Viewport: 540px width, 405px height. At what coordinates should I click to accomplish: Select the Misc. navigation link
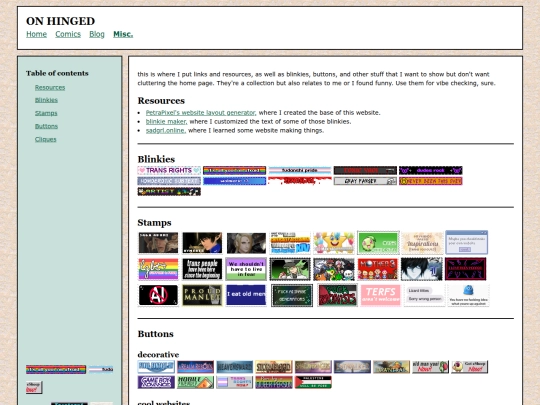tap(123, 34)
